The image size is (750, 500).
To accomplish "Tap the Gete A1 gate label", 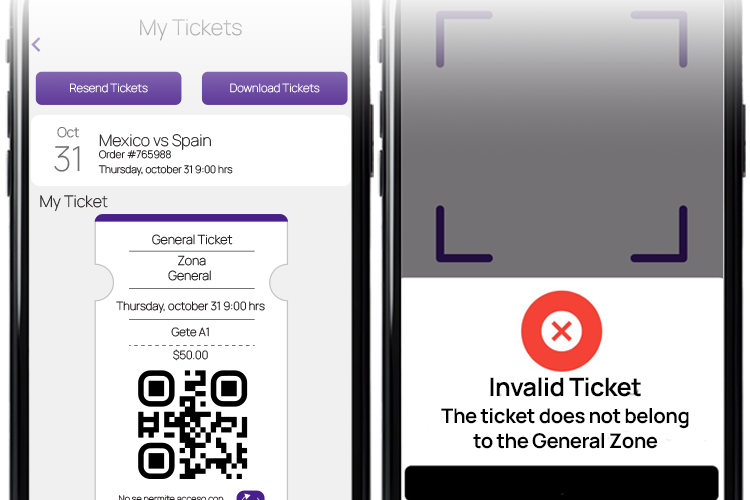I will (190, 332).
